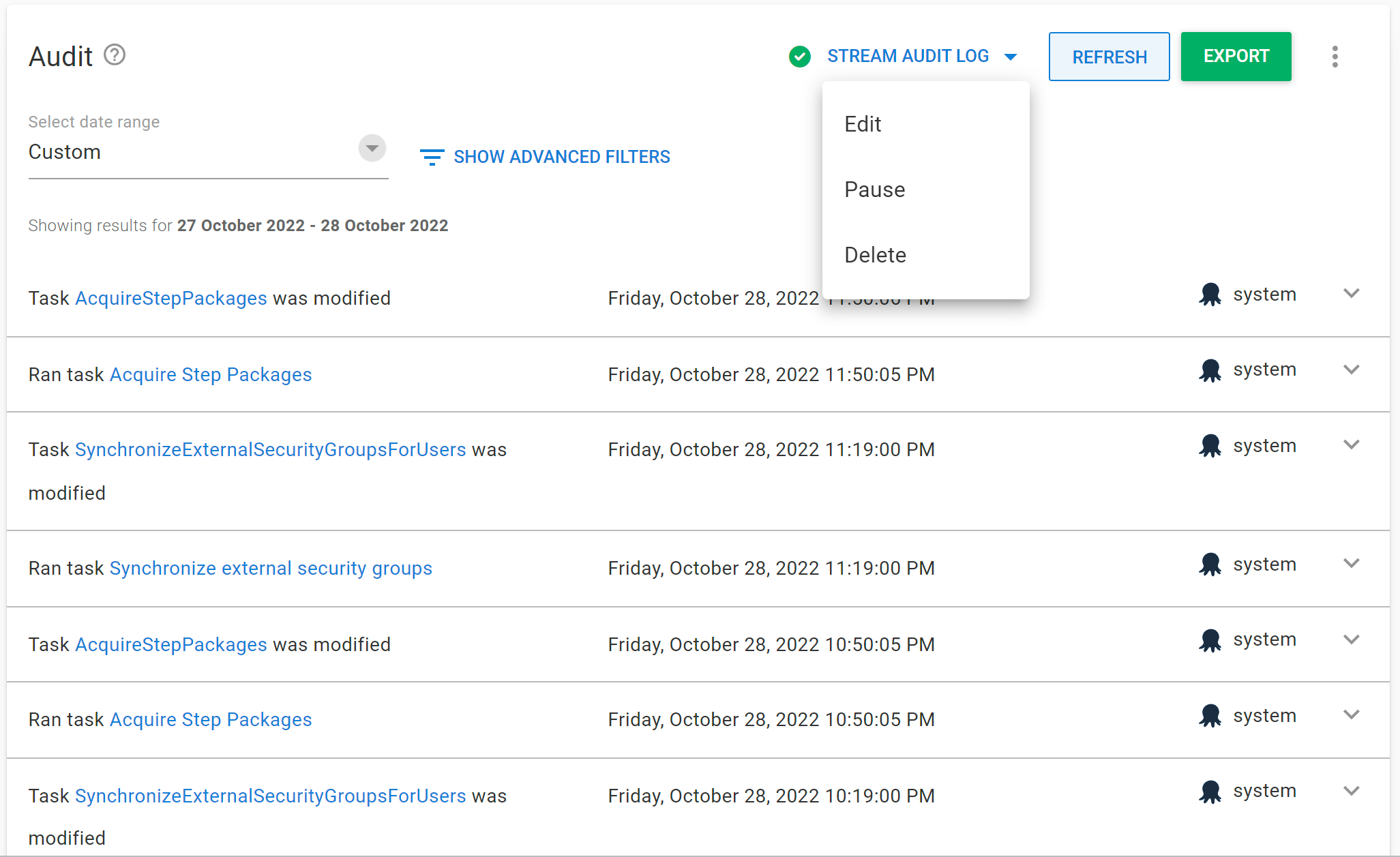
Task: Open AcquireStepPackages link at 10:50:05 PM
Action: (x=171, y=645)
